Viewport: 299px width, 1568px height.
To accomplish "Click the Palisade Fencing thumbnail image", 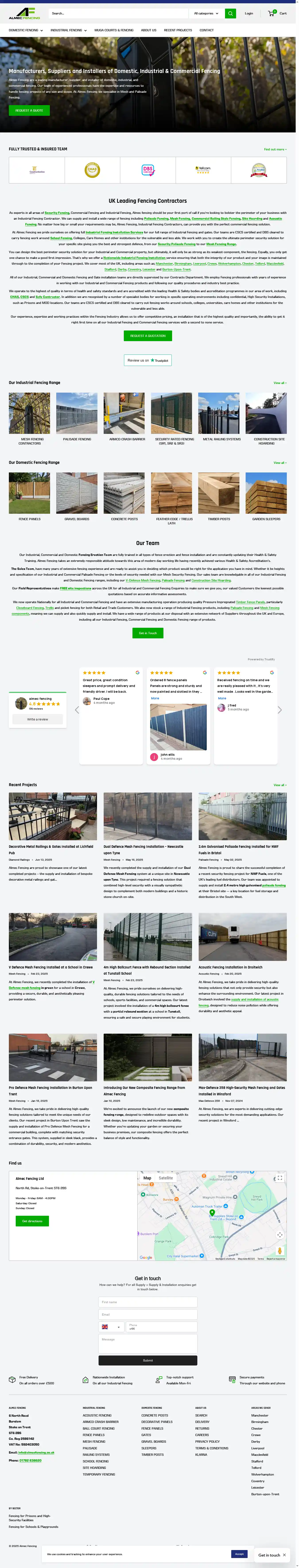I will tap(77, 413).
